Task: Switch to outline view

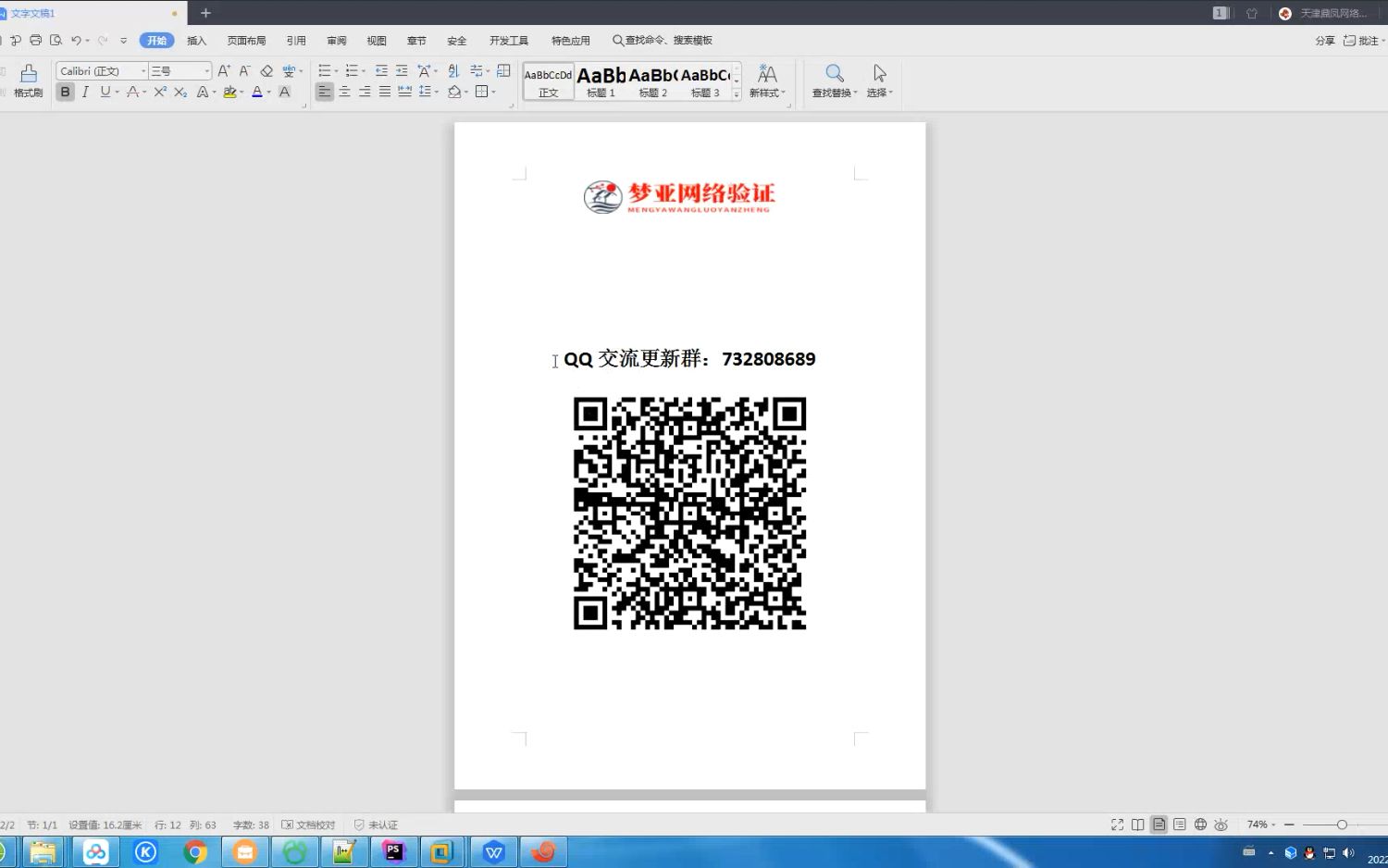Action: pos(1180,825)
